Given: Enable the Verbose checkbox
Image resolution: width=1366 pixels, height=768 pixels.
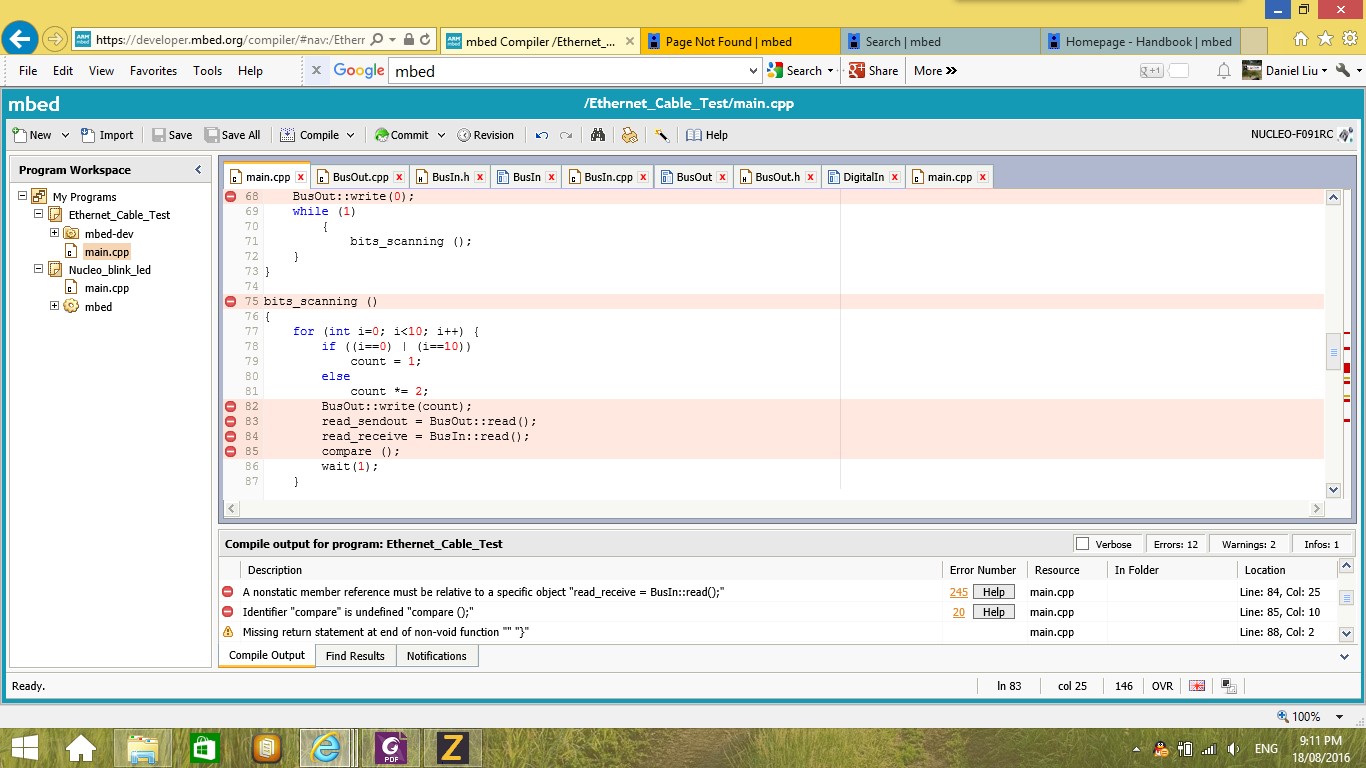Looking at the screenshot, I should coord(1082,544).
